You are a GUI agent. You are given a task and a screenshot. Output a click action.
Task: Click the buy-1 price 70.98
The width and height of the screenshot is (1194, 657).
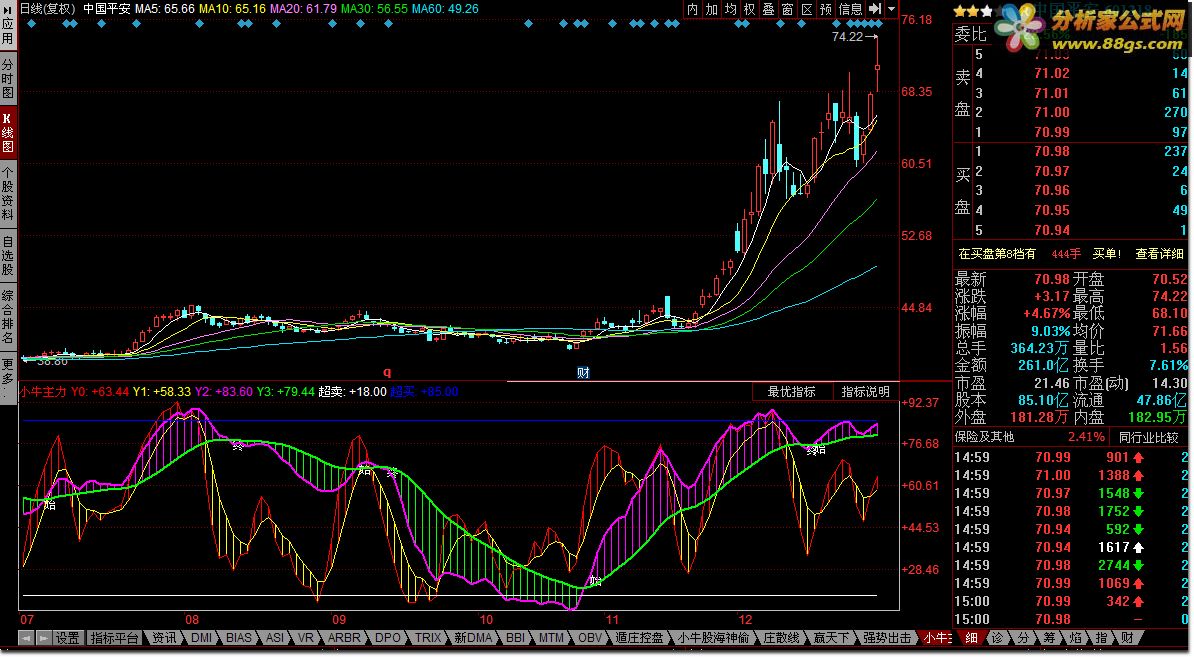click(1052, 151)
